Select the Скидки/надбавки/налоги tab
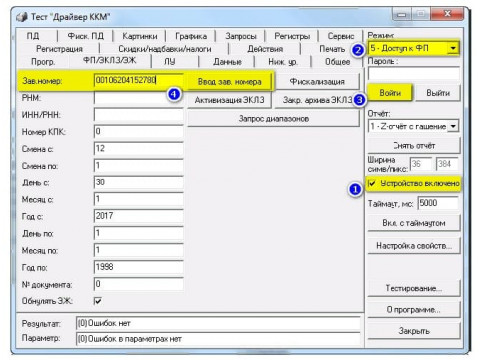This screenshot has height=360, width=480. tap(165, 49)
